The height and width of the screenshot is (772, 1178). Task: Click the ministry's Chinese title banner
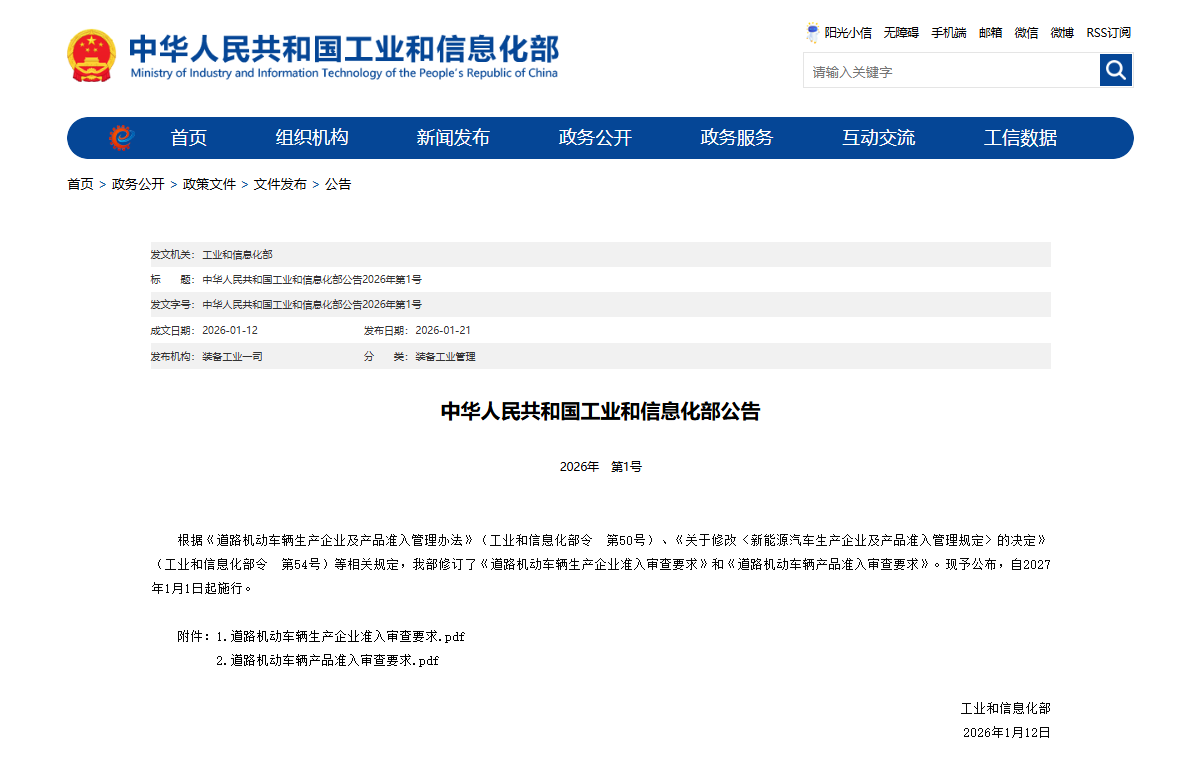tap(344, 48)
